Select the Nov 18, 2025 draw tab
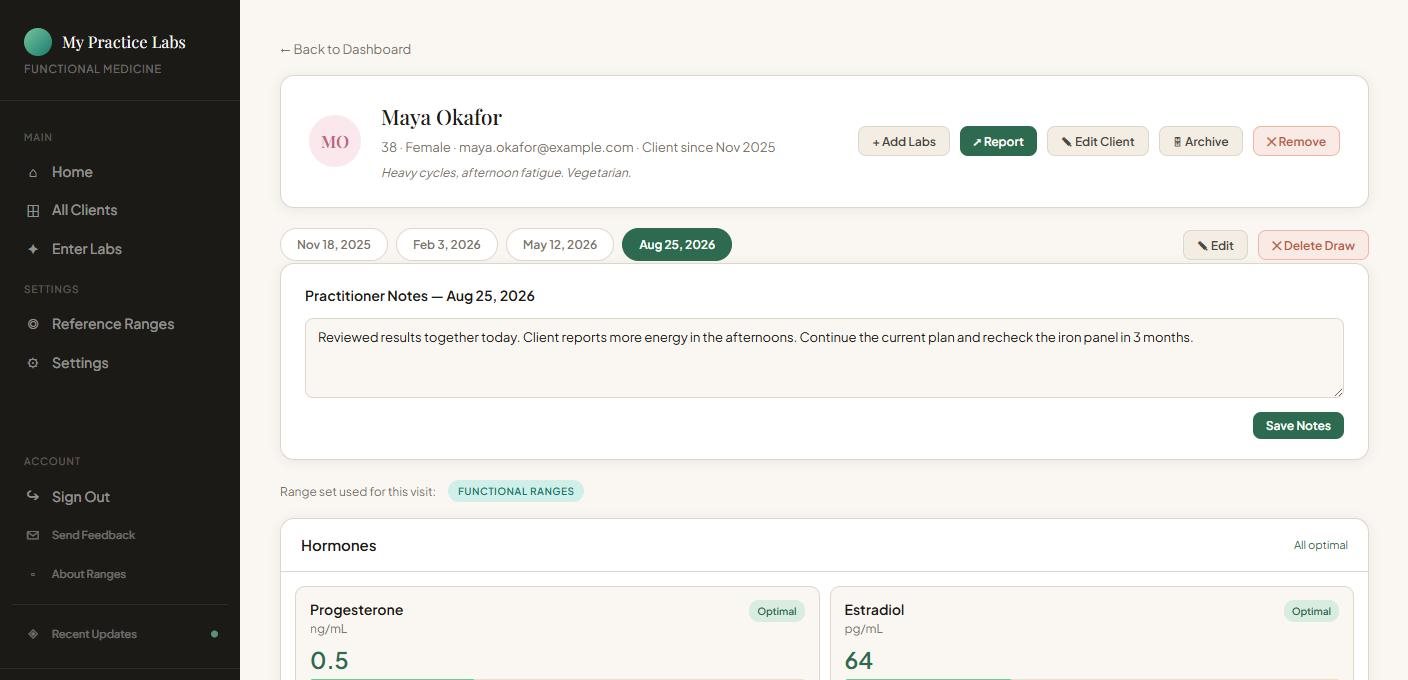1408x680 pixels. [334, 244]
